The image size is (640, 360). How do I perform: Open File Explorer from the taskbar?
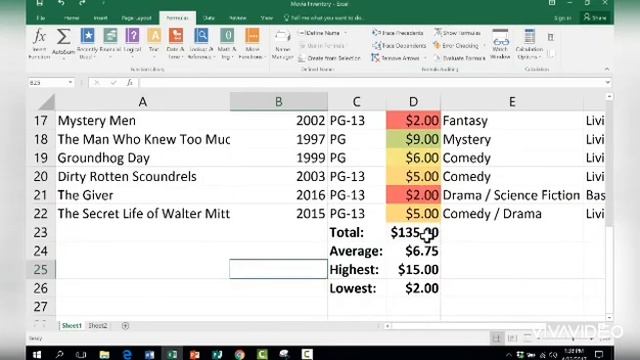(x=104, y=354)
